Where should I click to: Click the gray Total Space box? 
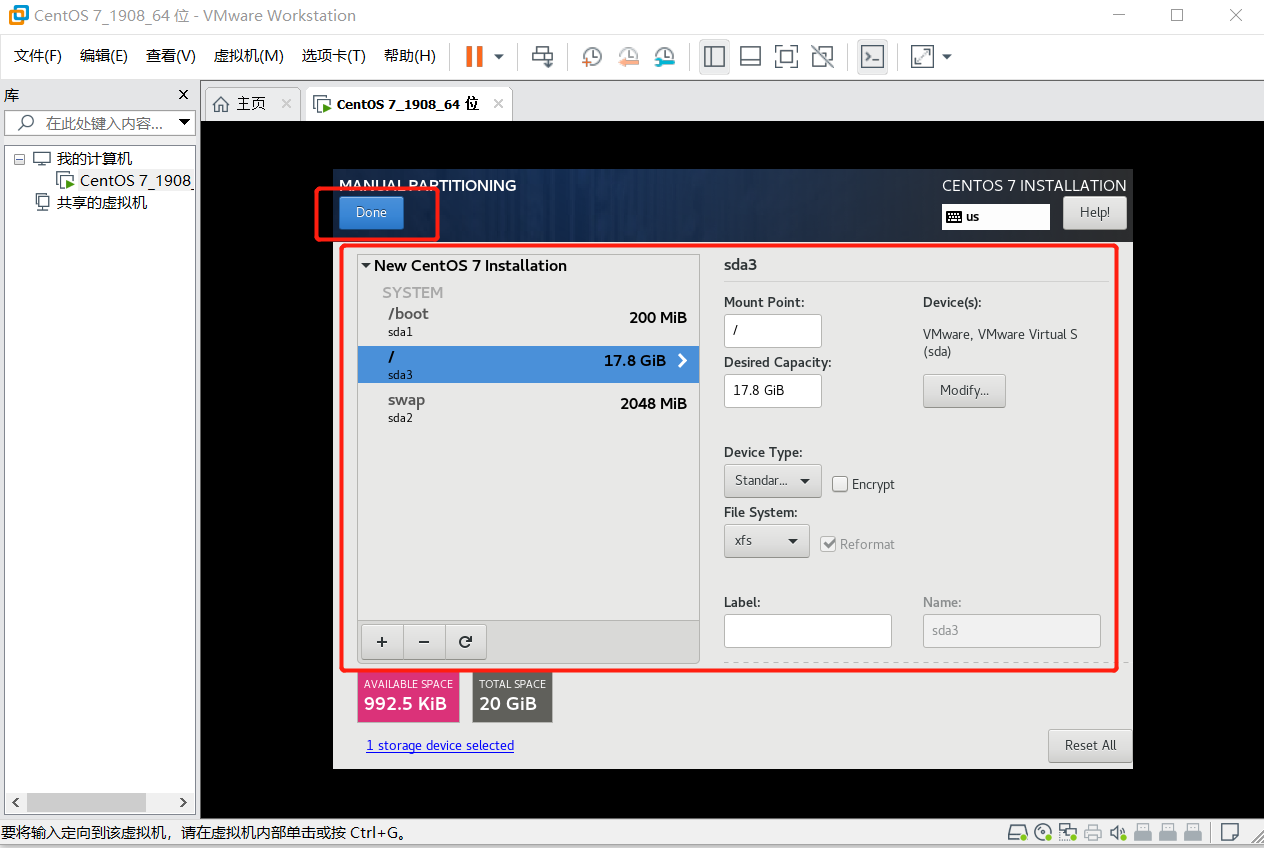(512, 697)
